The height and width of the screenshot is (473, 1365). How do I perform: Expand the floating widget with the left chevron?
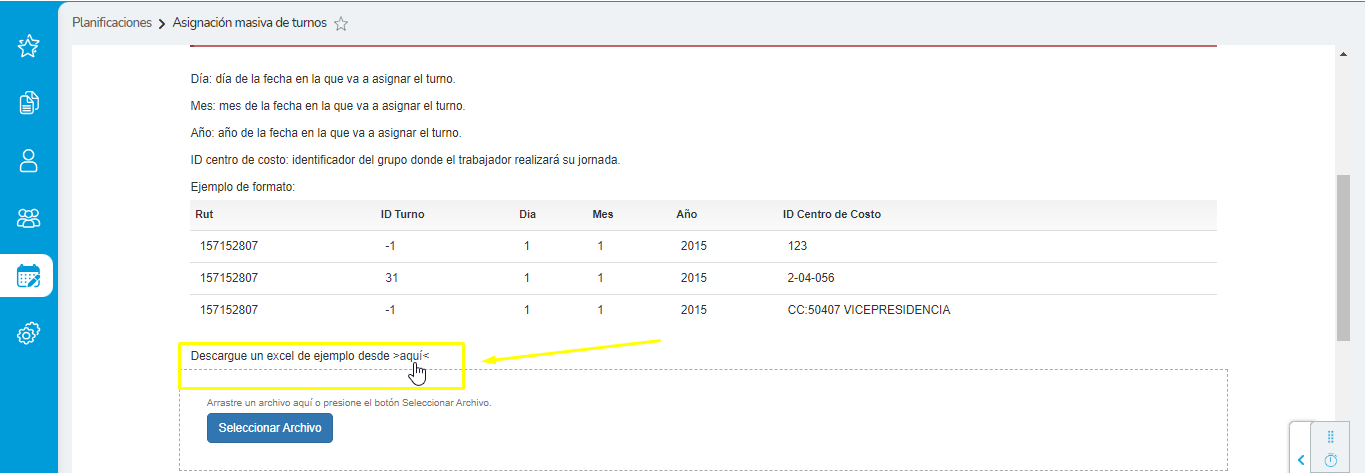[1301, 459]
